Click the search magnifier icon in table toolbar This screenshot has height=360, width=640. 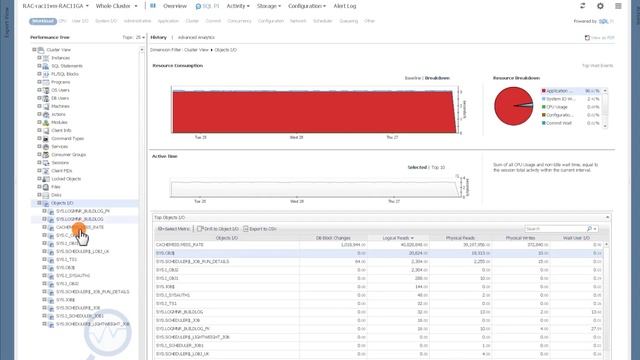(x=589, y=229)
